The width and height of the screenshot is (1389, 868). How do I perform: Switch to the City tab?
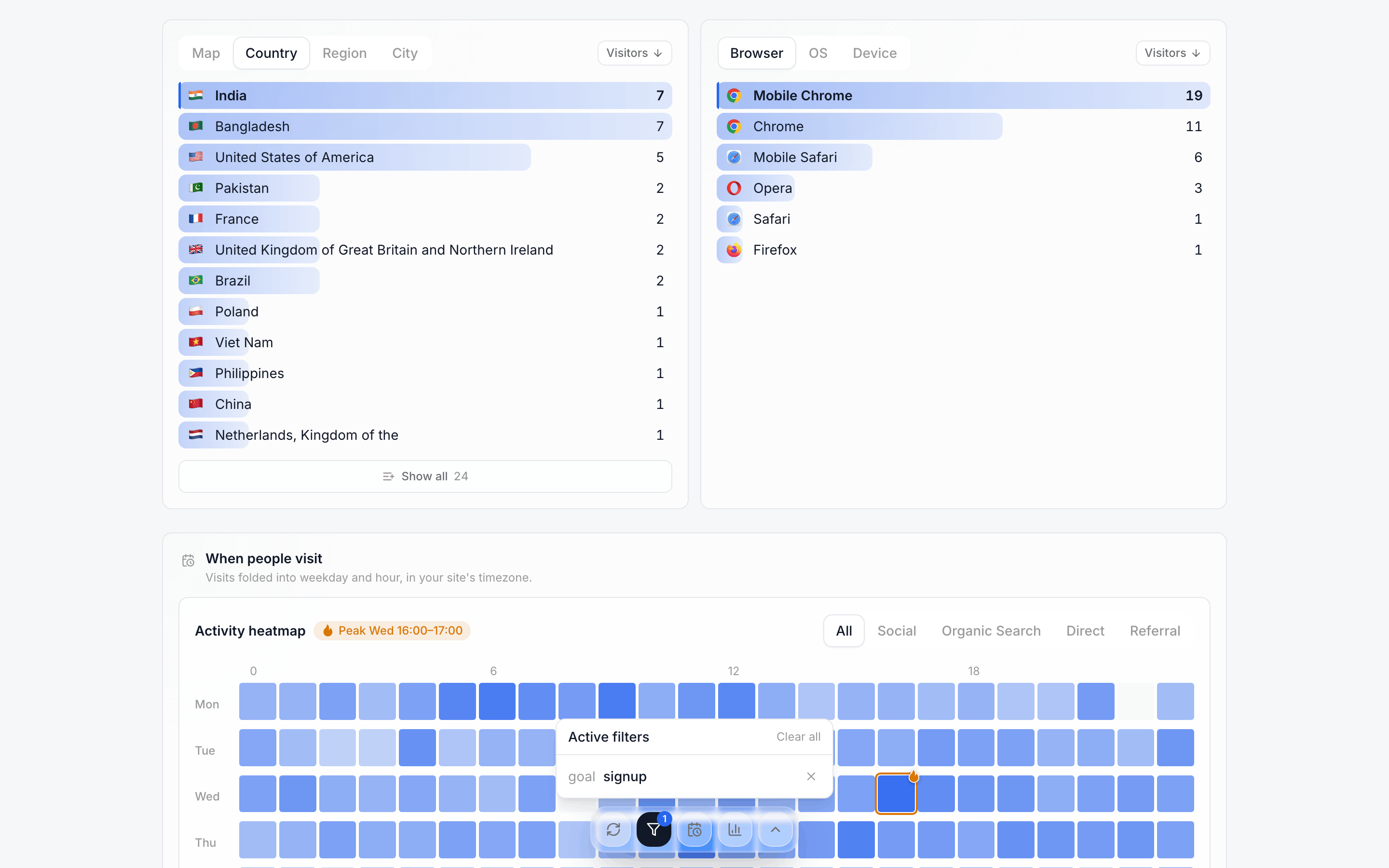405,53
